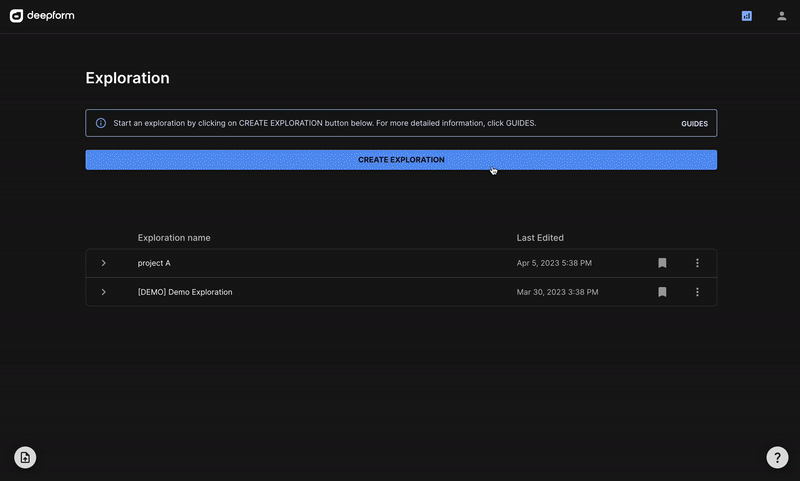
Task: Click the CREATE EXPLORATION button
Action: 401,160
